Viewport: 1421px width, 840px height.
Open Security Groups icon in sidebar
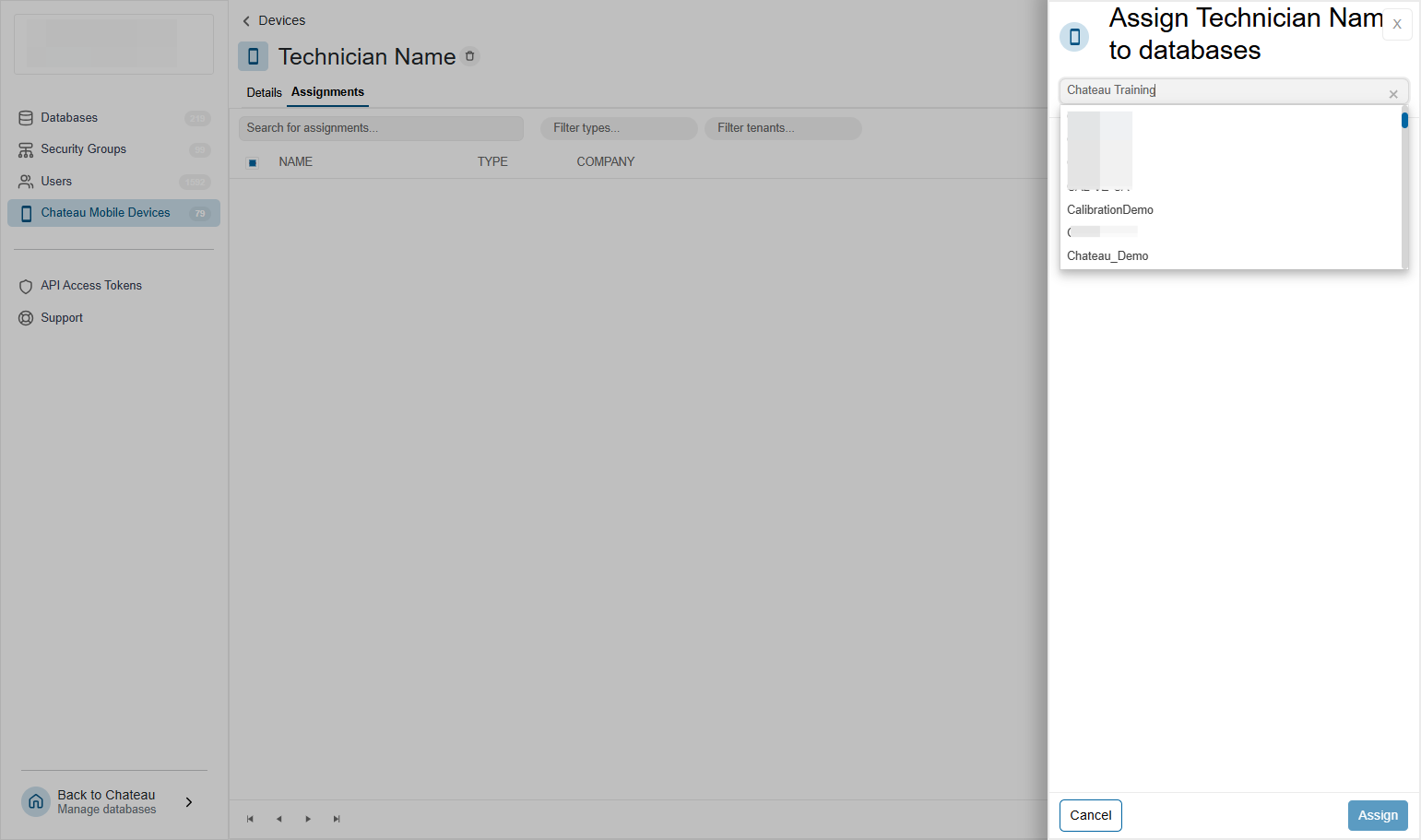[26, 149]
